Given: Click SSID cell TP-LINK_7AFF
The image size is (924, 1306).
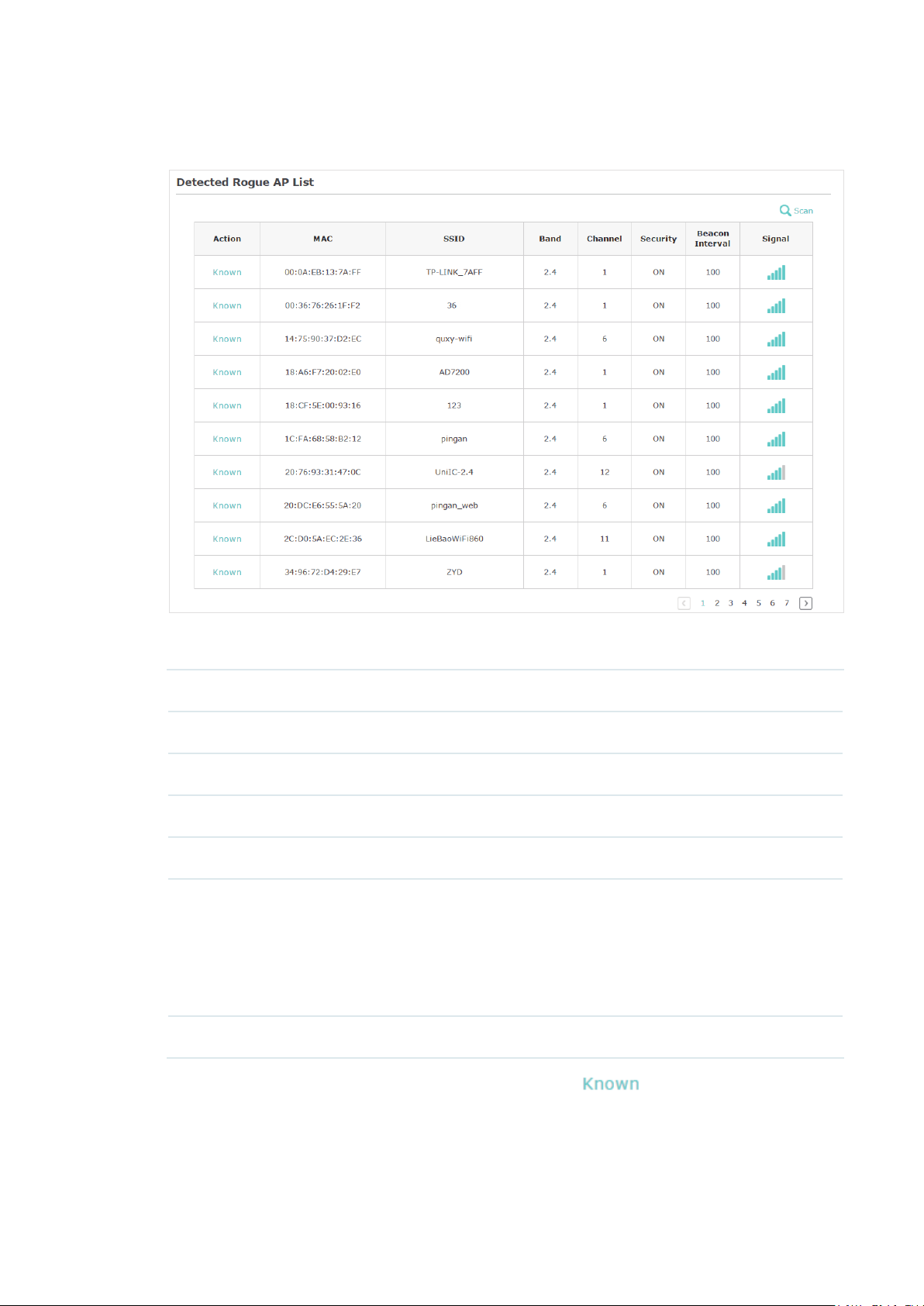Looking at the screenshot, I should pos(454,272).
